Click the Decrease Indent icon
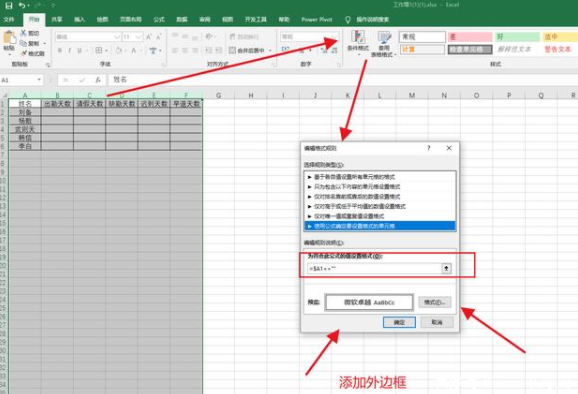Screen dimensions: 578x394 (209, 50)
